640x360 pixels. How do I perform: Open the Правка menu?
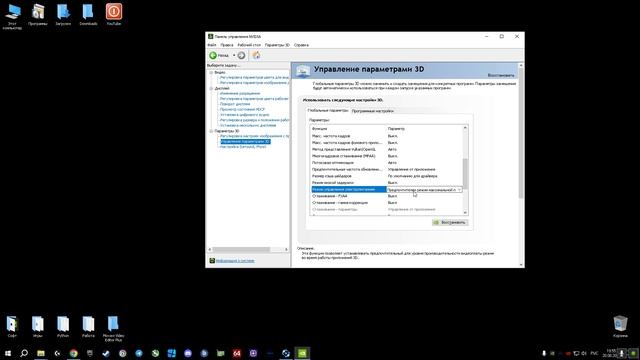click(227, 45)
